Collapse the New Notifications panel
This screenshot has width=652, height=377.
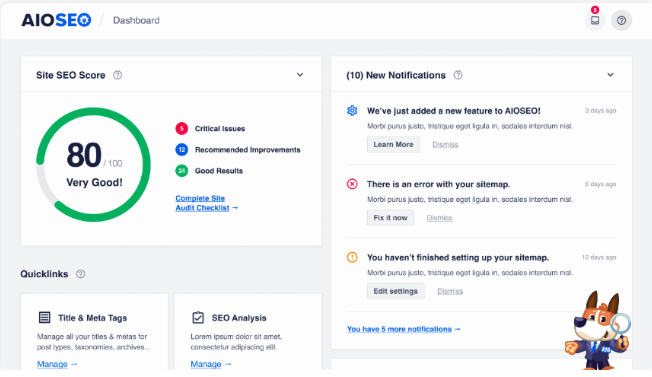(x=610, y=75)
